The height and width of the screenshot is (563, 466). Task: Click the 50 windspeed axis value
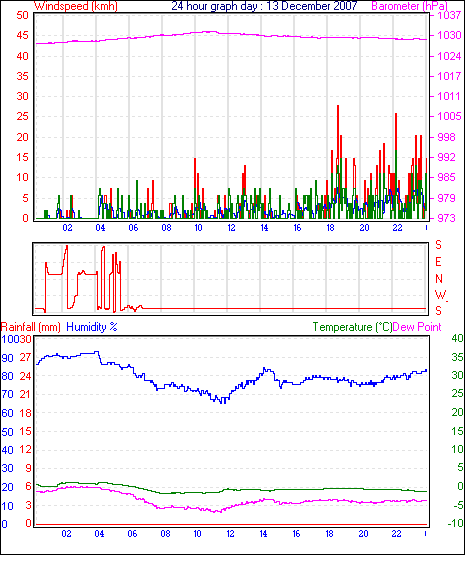click(x=22, y=15)
